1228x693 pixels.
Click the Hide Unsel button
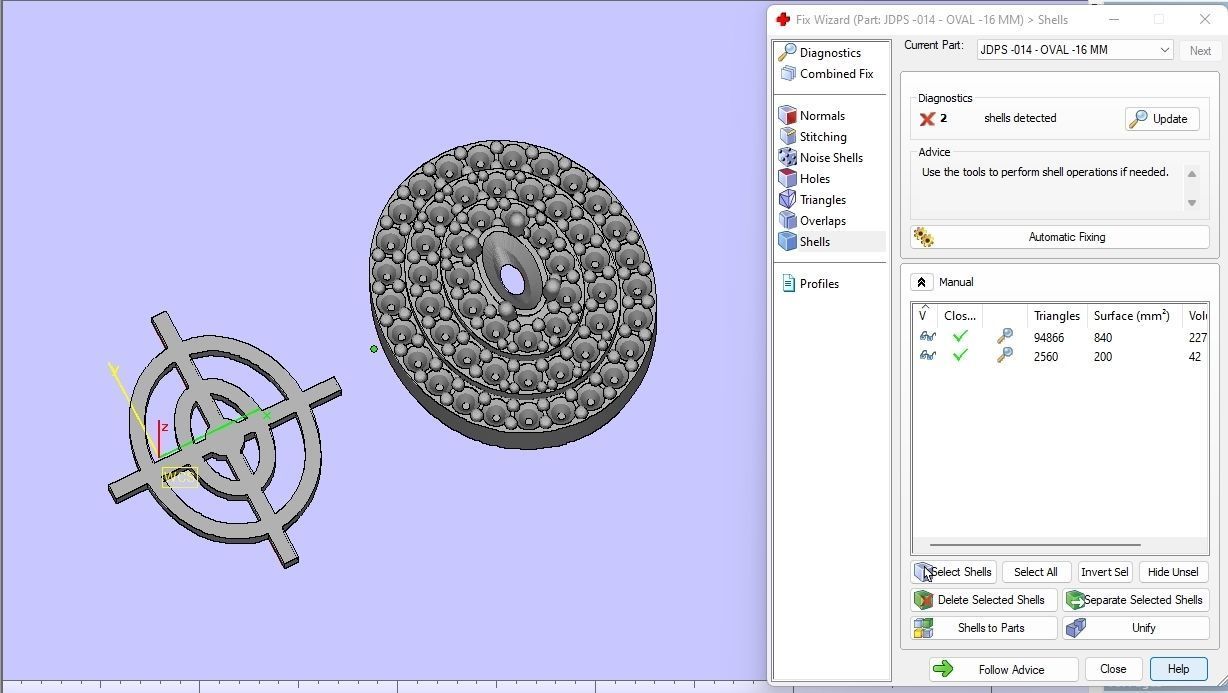(1173, 572)
